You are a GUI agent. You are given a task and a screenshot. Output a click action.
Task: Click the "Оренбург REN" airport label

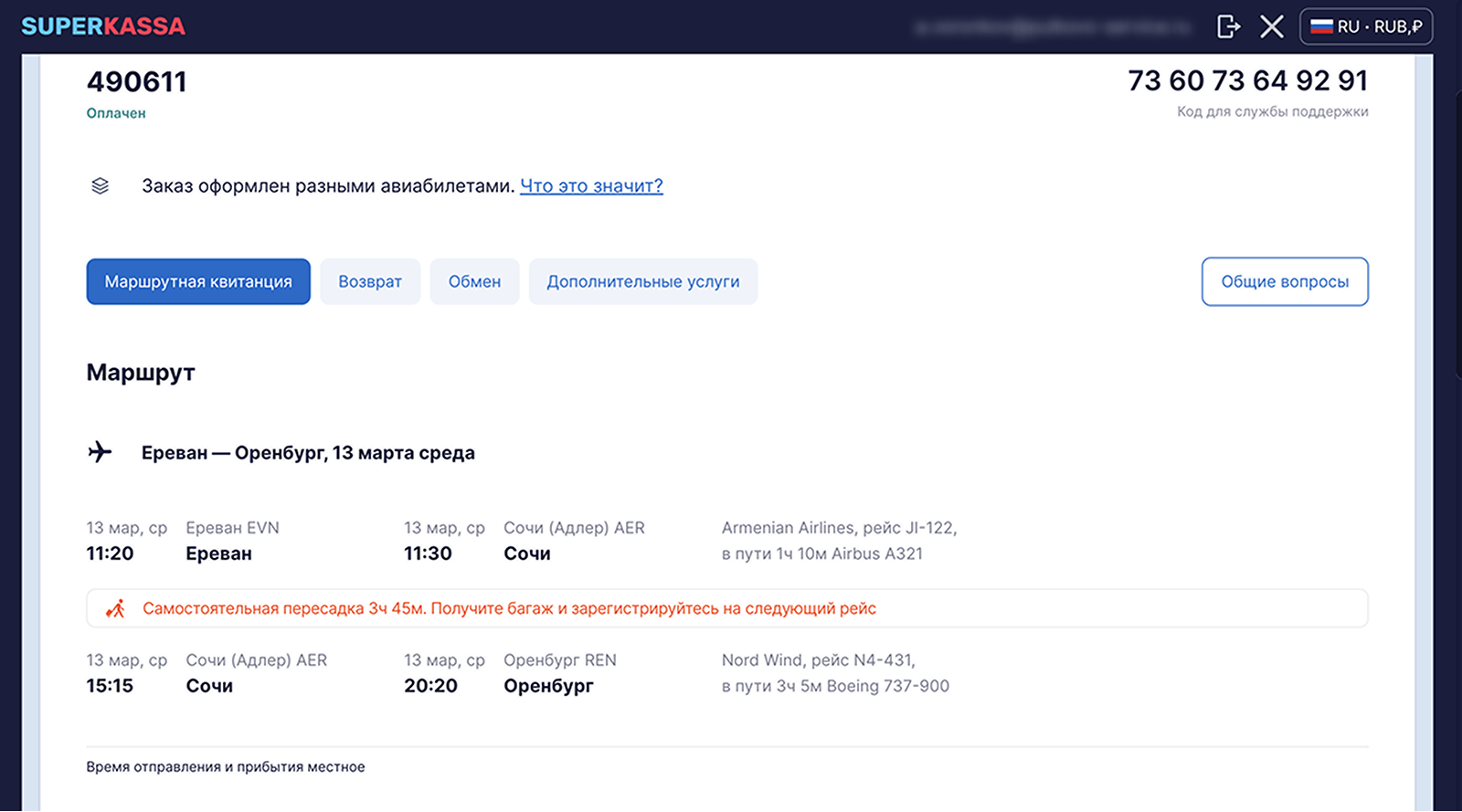[x=560, y=660]
